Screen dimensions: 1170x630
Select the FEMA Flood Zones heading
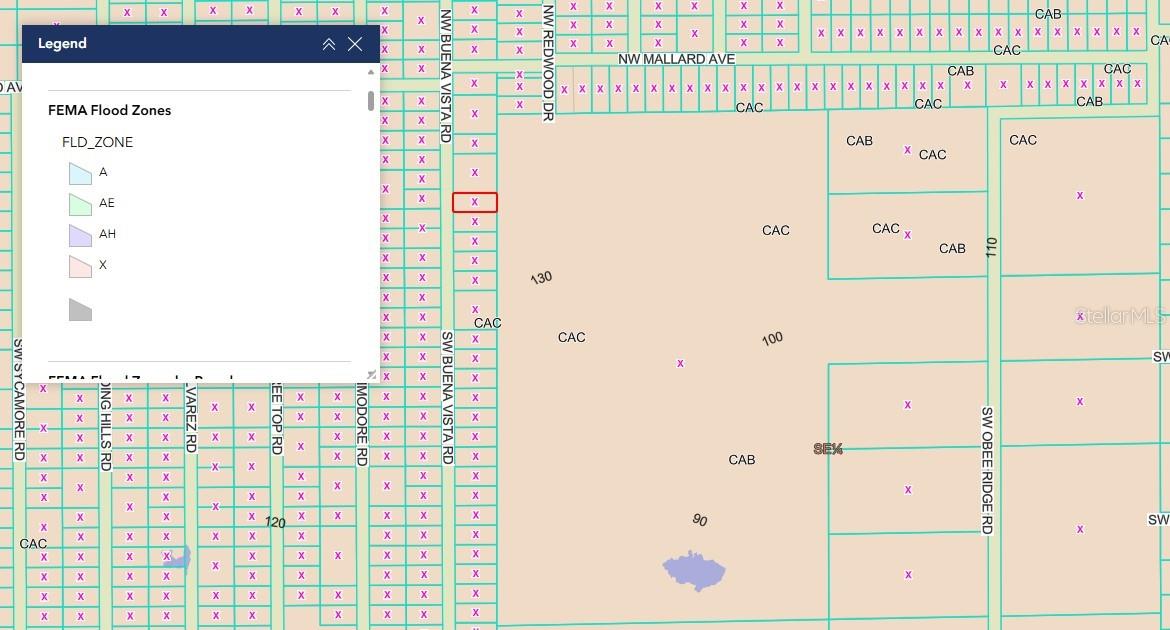[110, 110]
